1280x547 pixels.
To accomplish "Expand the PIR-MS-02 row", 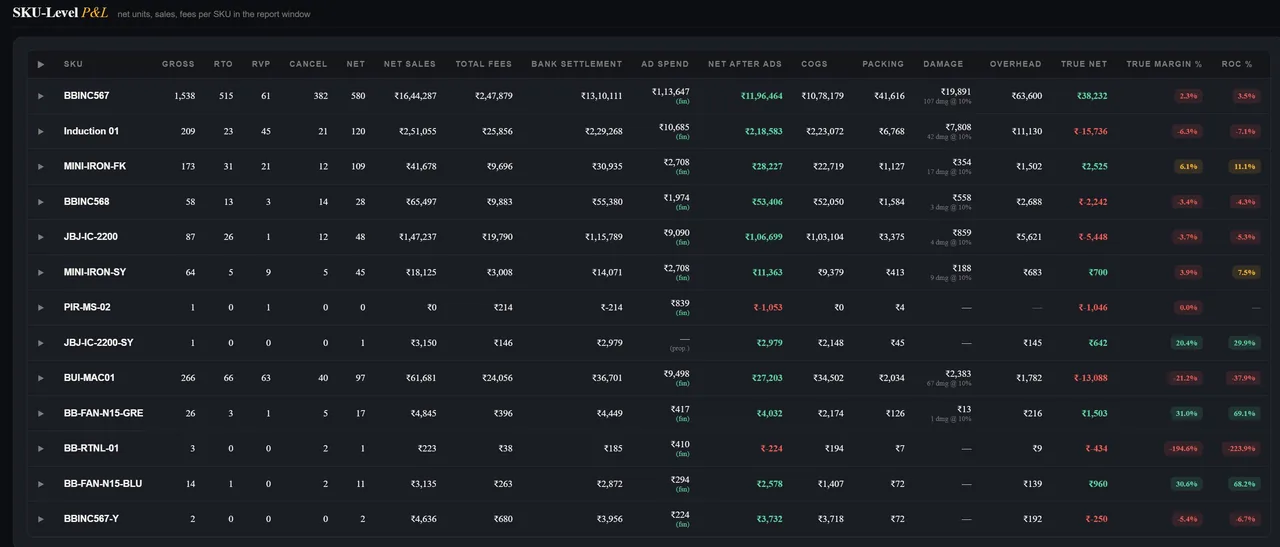I will click(x=41, y=307).
